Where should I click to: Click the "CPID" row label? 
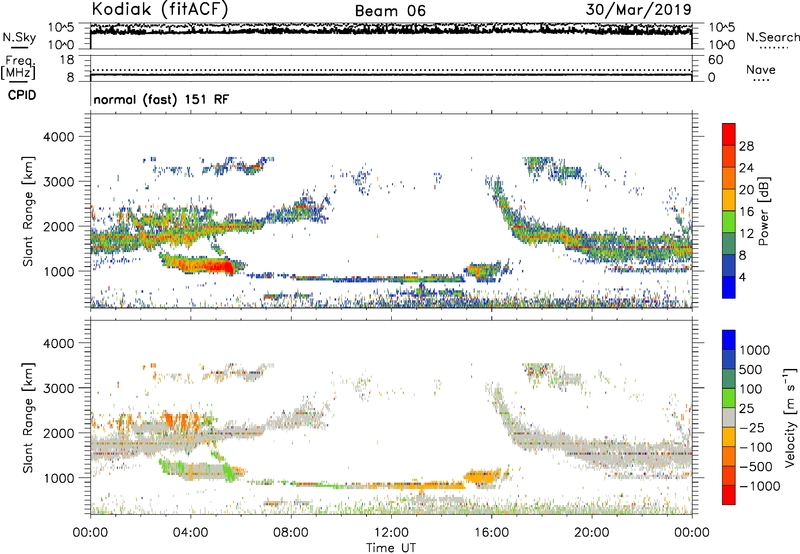(22, 95)
